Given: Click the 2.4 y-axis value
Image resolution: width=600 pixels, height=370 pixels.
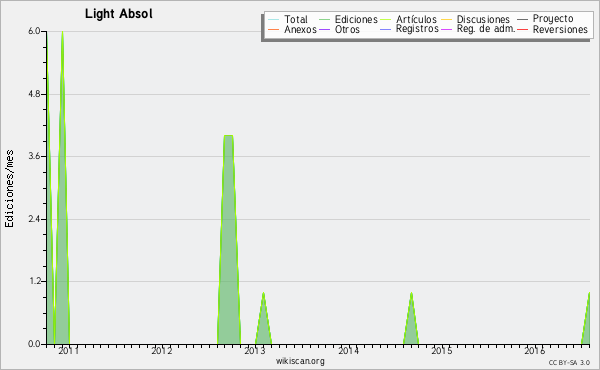Looking at the screenshot, I should pos(34,219).
